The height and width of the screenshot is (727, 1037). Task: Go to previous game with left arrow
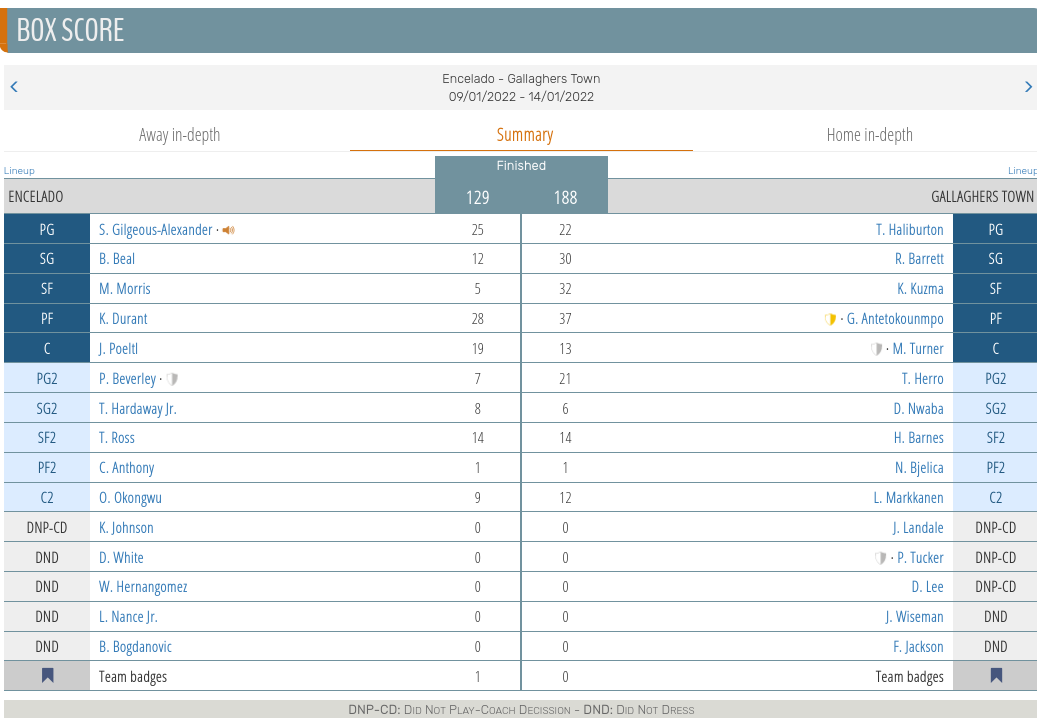(x=14, y=87)
